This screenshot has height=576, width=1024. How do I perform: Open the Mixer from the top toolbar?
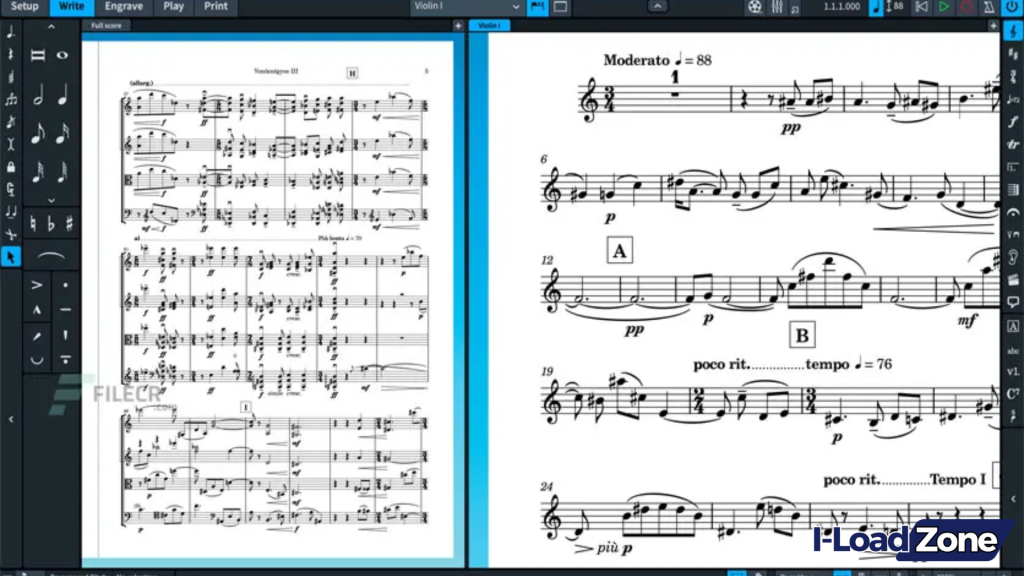(777, 8)
